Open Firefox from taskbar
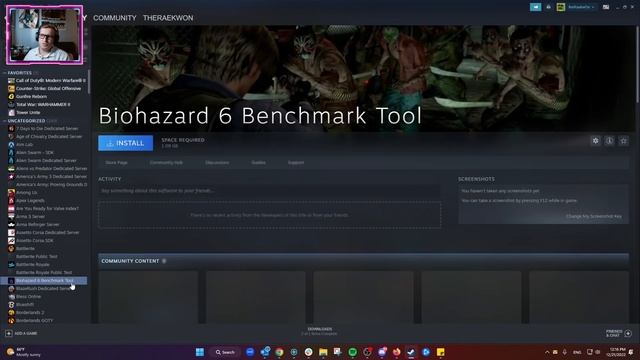640x360 pixels. (396, 352)
